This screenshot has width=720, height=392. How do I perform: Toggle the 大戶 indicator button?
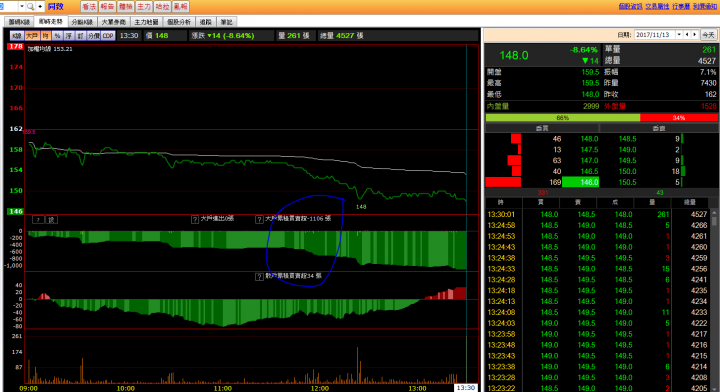[x=32, y=35]
